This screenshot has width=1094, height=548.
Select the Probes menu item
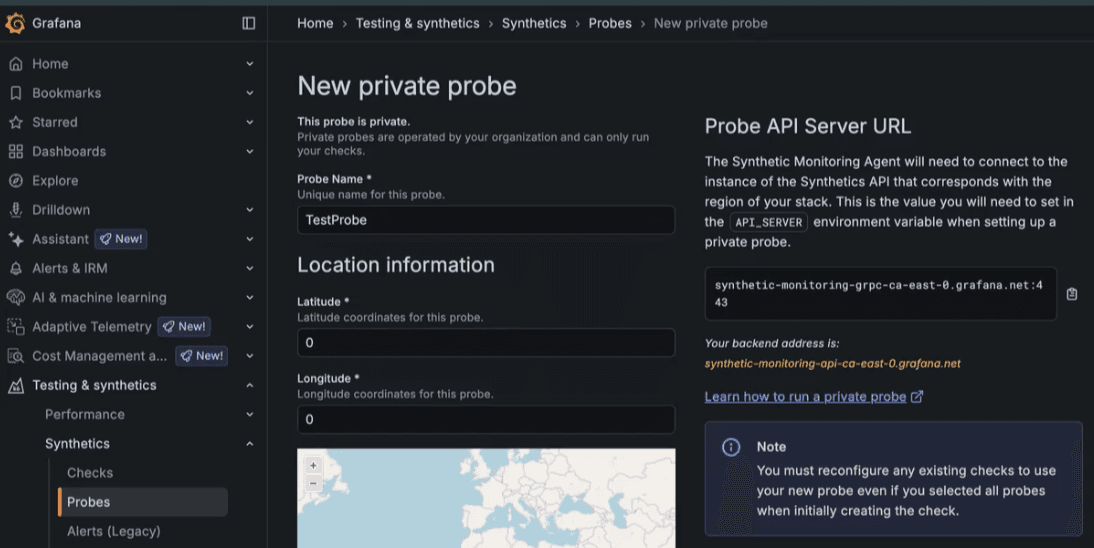point(143,502)
